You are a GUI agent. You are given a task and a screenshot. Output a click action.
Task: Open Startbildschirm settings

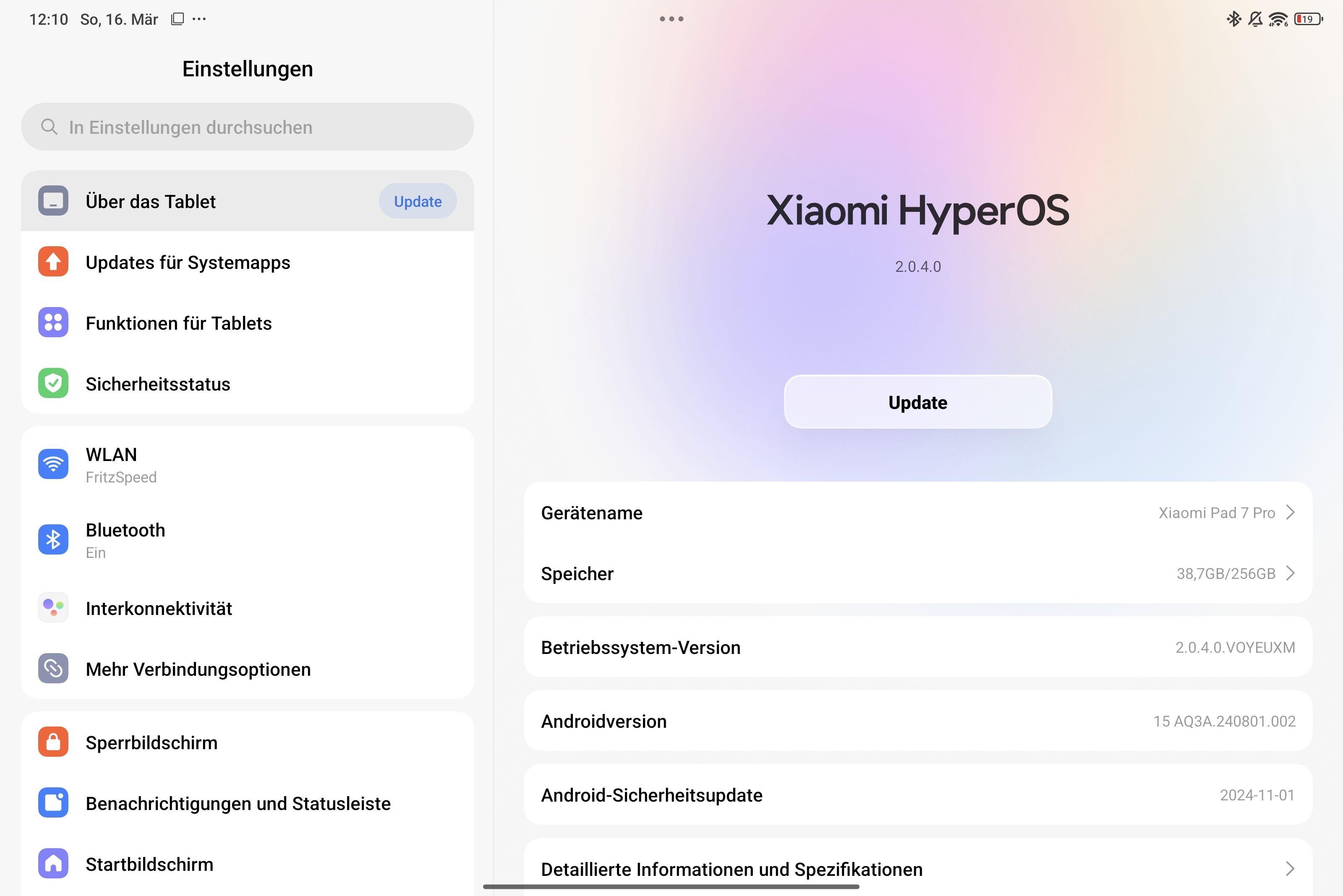[x=248, y=863]
